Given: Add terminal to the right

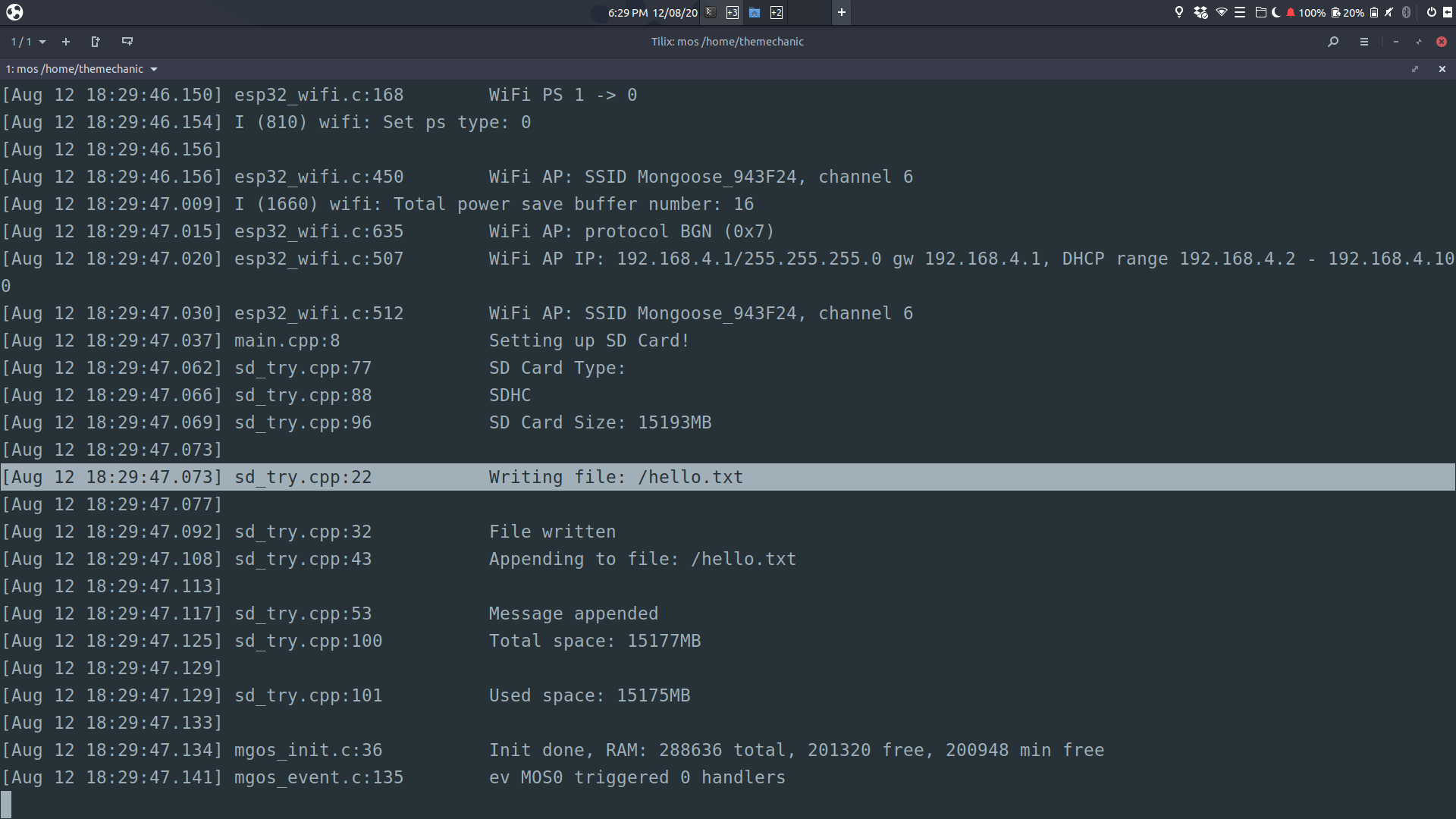Looking at the screenshot, I should coord(96,42).
